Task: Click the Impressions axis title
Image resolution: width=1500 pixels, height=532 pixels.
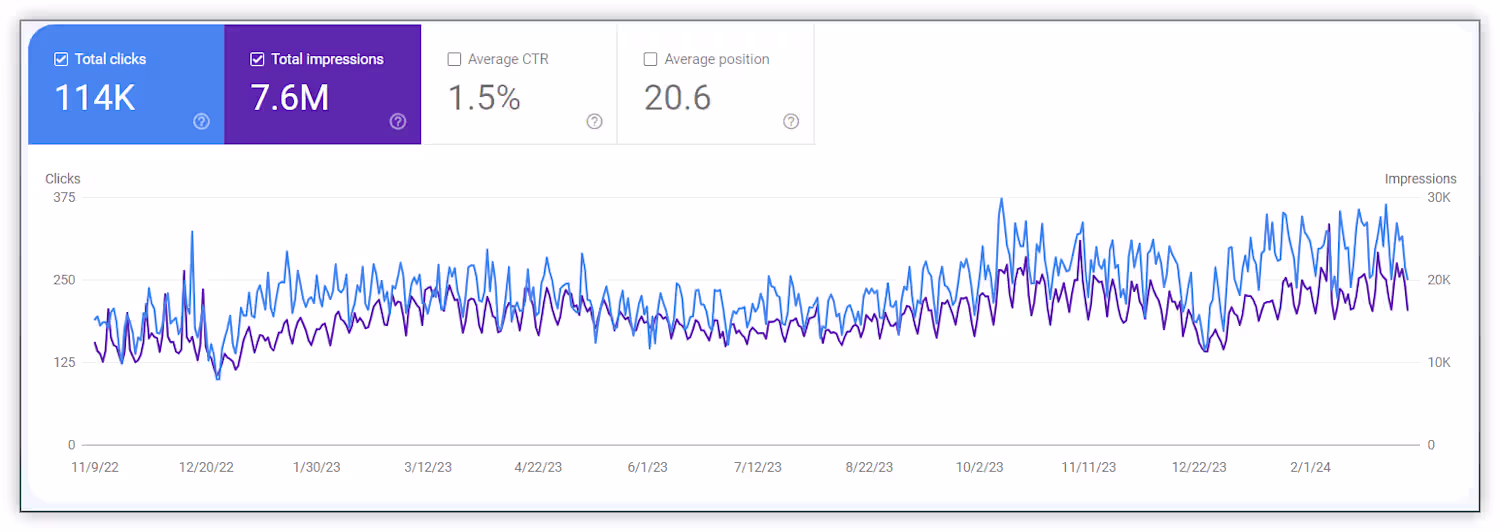Action: (x=1420, y=179)
